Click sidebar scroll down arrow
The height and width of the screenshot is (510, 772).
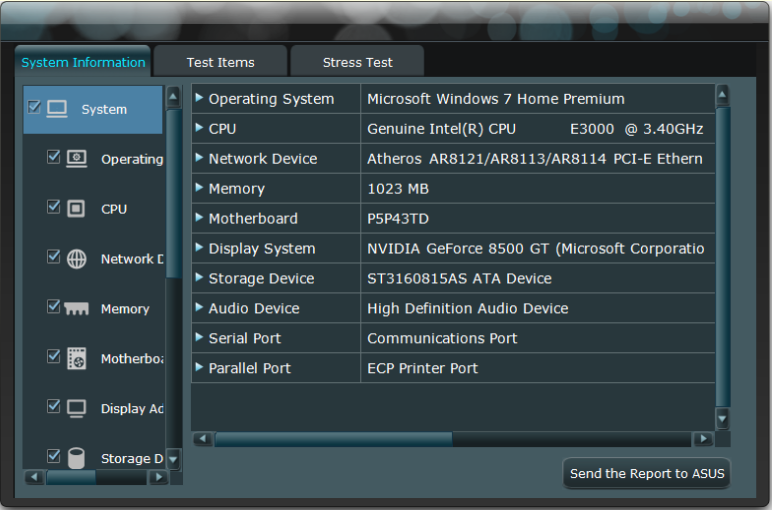(x=173, y=459)
